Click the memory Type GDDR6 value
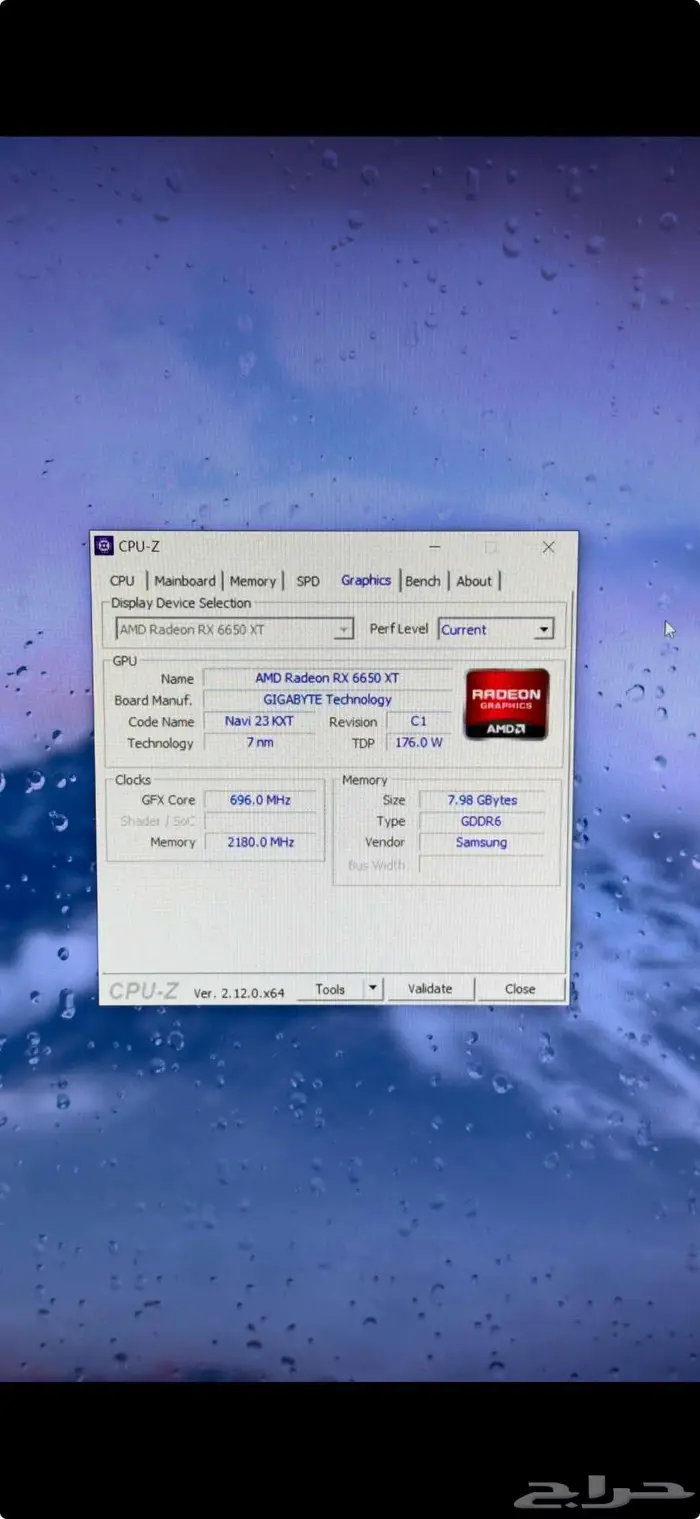This screenshot has width=700, height=1519. point(482,821)
